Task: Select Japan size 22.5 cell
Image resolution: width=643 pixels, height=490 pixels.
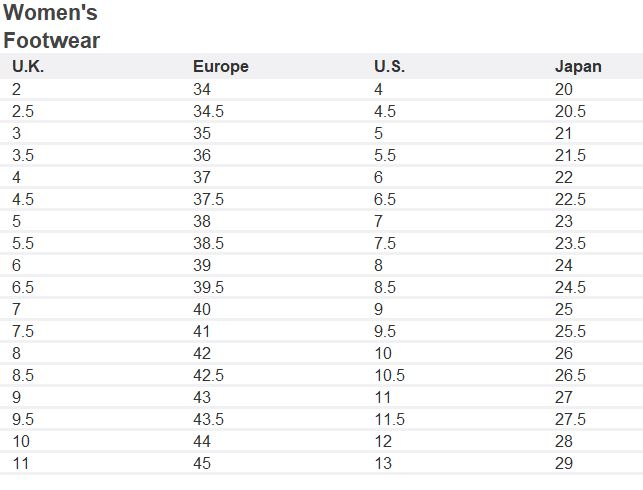Action: [570, 199]
